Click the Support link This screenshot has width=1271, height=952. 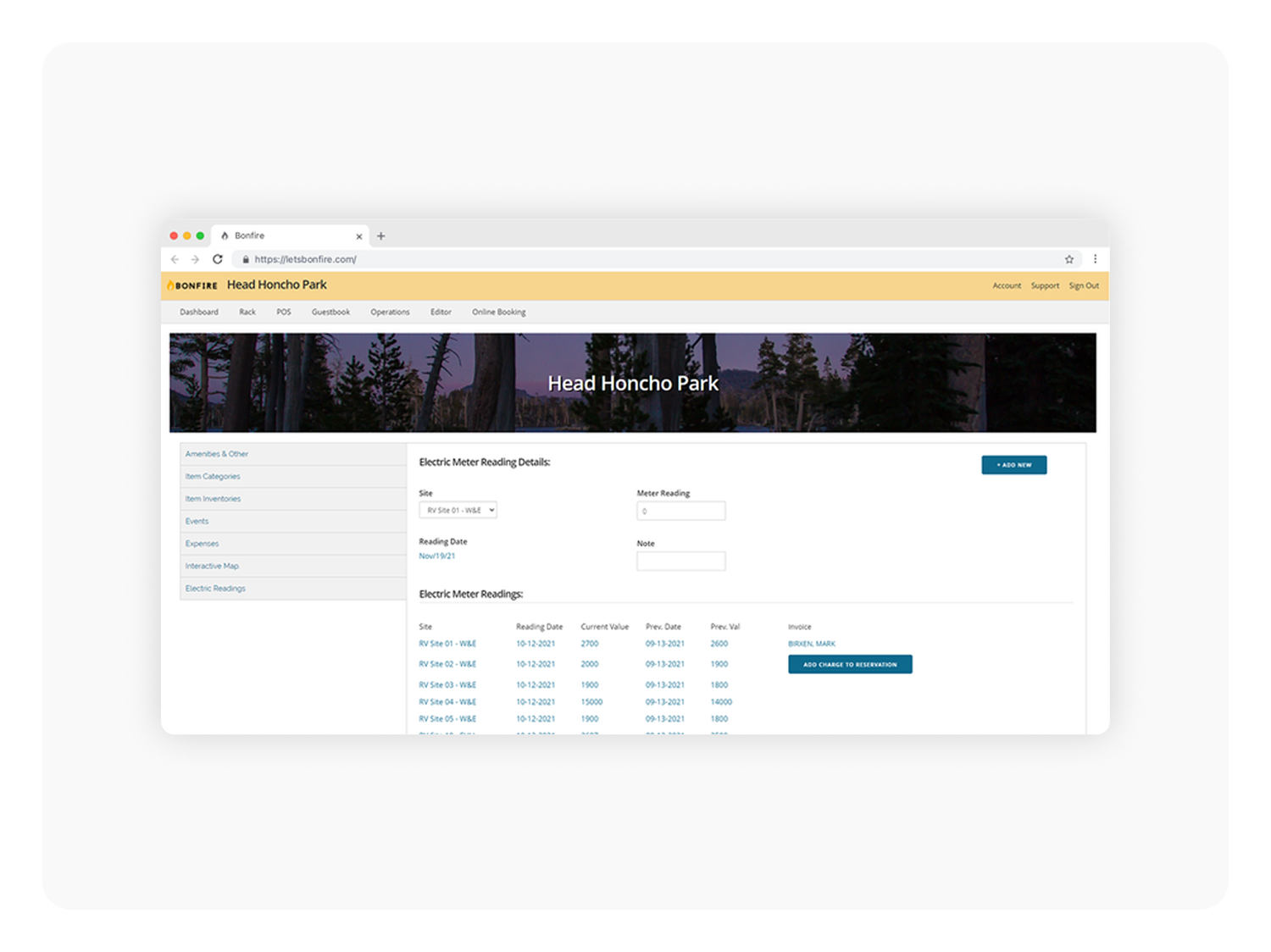click(x=1045, y=286)
